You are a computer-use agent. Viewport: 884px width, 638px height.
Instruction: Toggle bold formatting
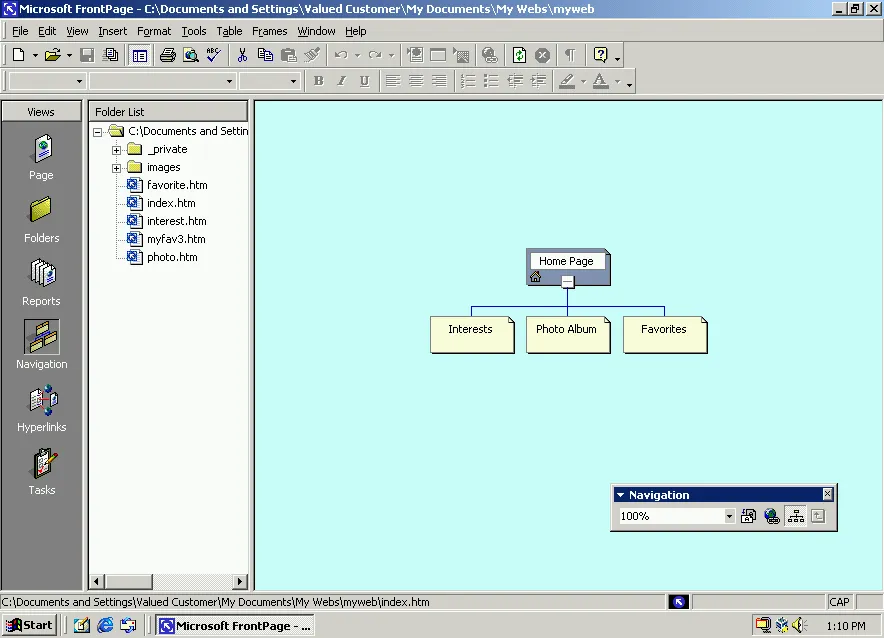(318, 80)
